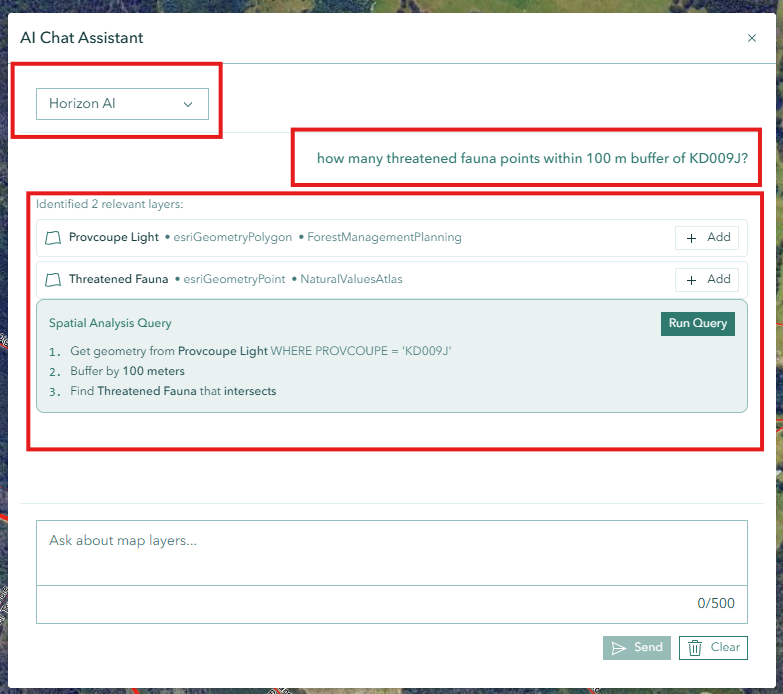Click the paper plane Send icon
This screenshot has height=694, width=783.
(x=619, y=648)
